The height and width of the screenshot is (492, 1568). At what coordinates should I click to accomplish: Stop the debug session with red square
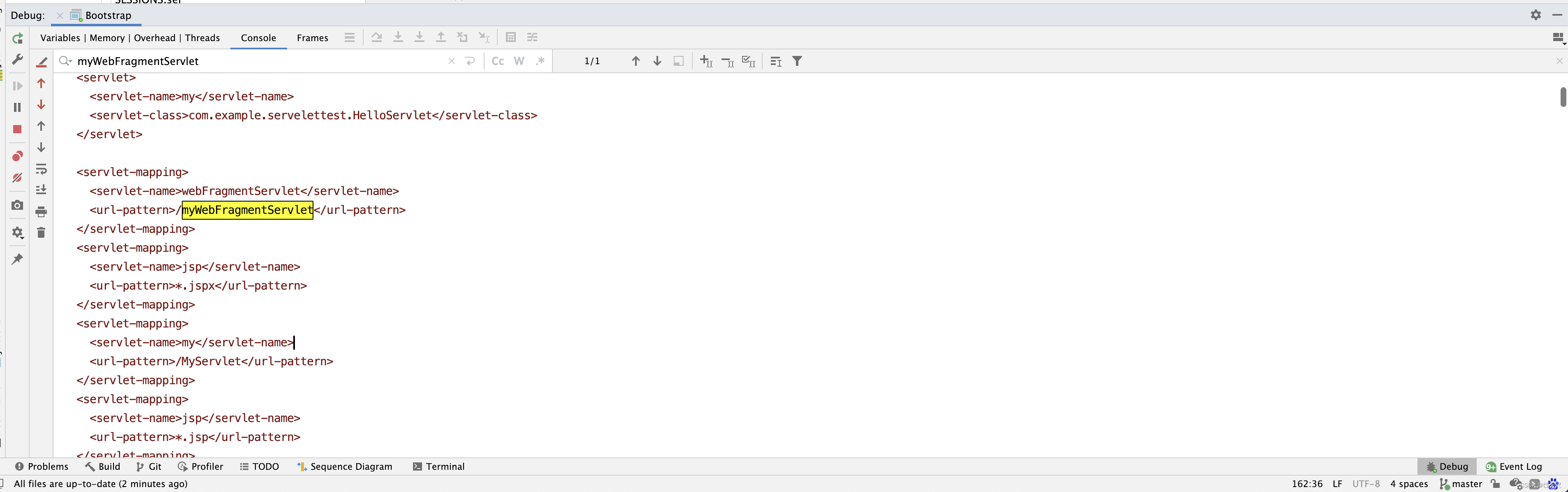tap(18, 129)
